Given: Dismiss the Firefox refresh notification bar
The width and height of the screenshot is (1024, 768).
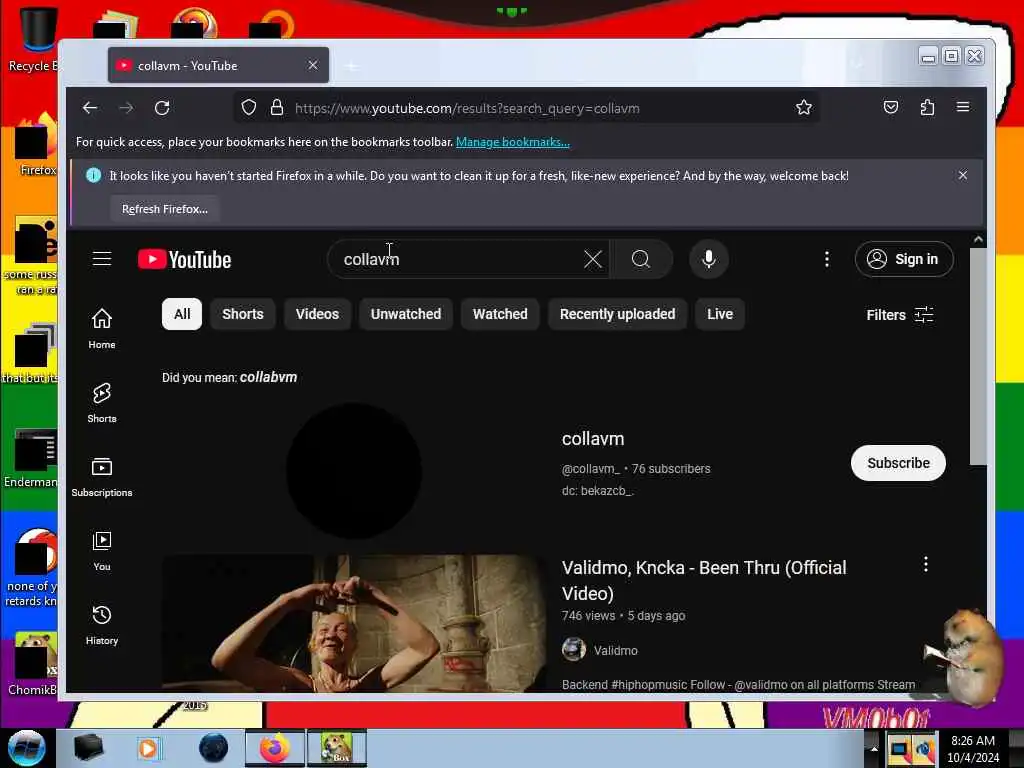Looking at the screenshot, I should (963, 175).
